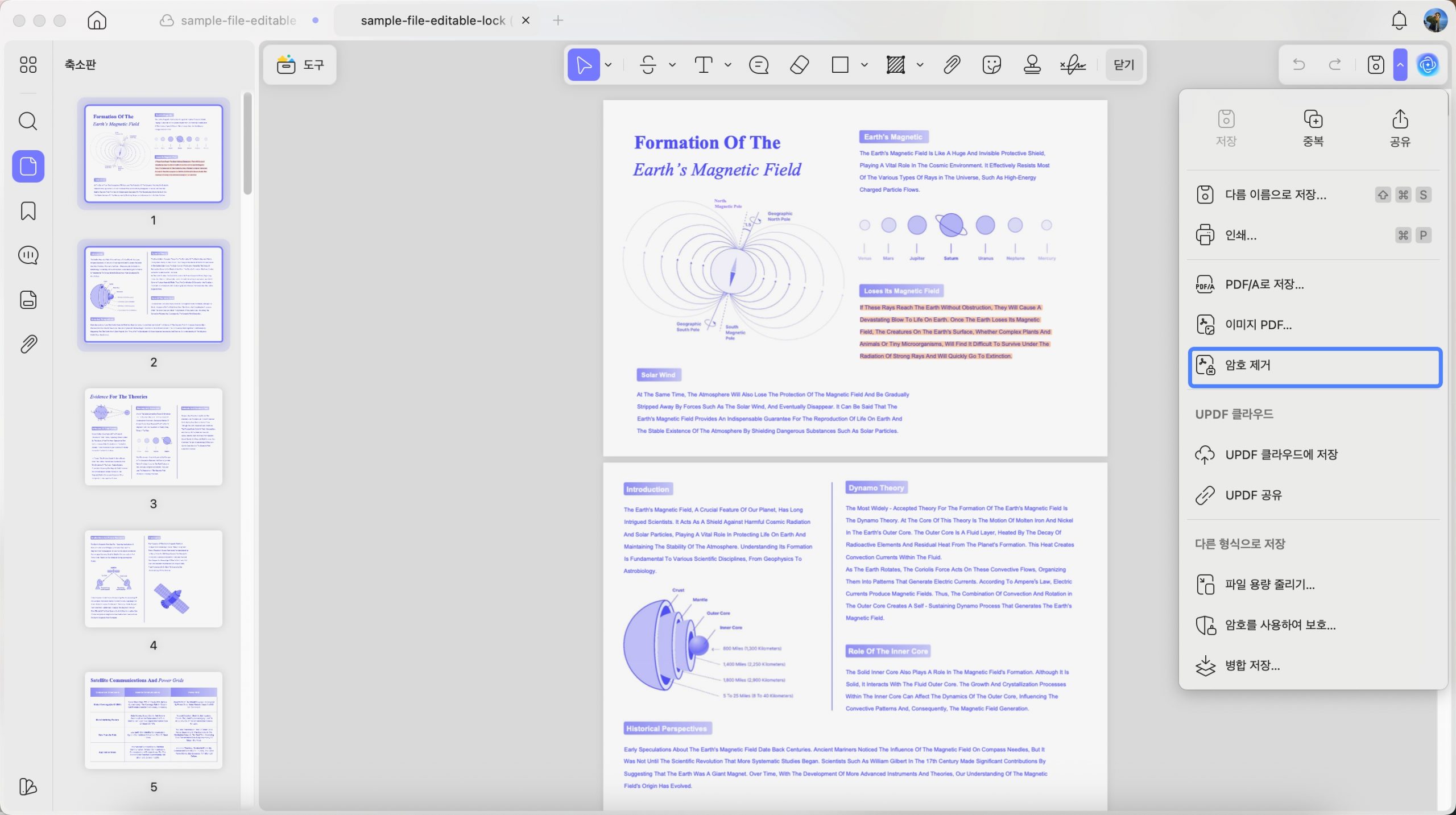Open the UPDF AI assistant icon
This screenshot has width=1456, height=815.
[1428, 64]
